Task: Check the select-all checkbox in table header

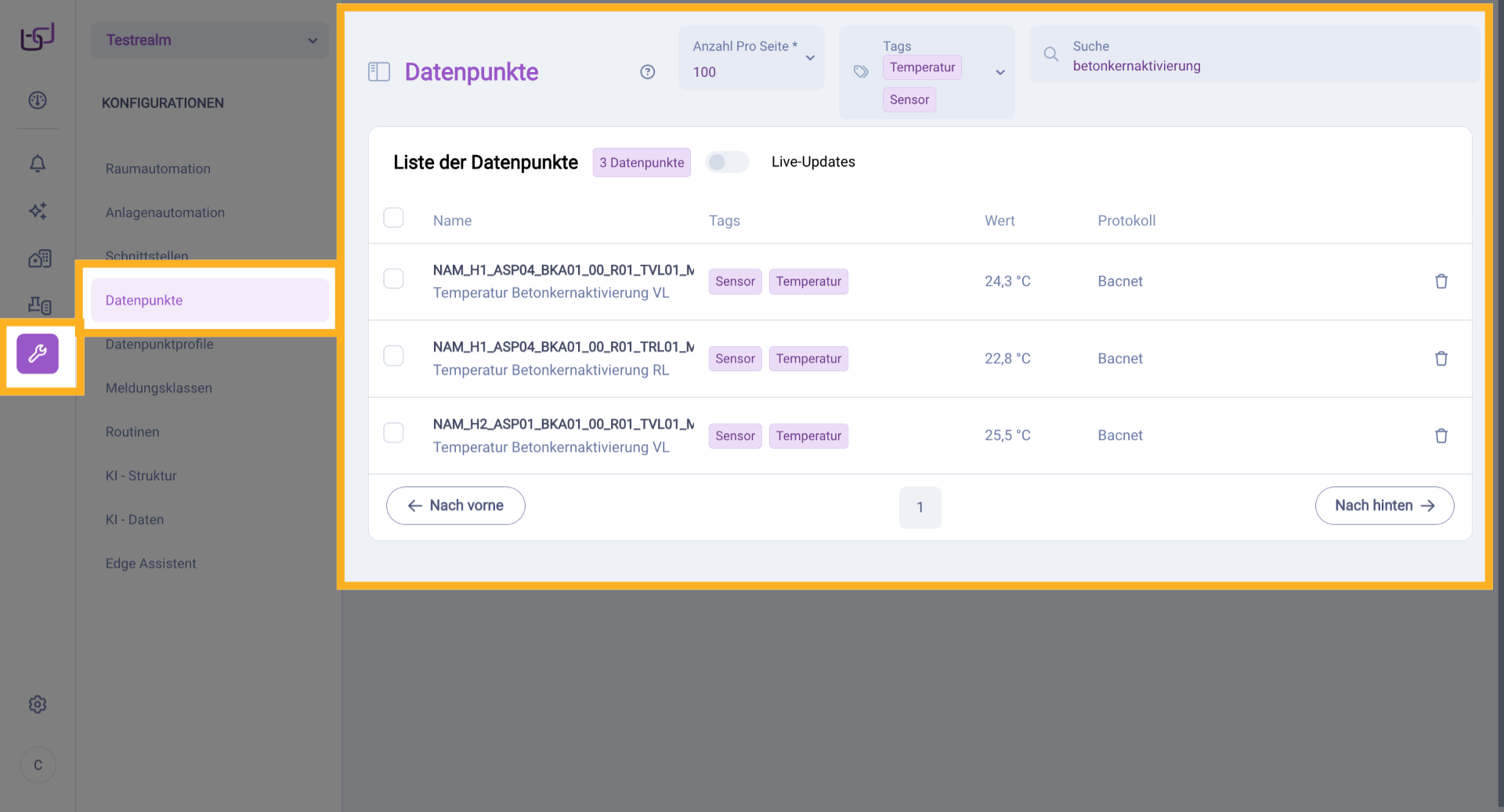Action: point(393,218)
